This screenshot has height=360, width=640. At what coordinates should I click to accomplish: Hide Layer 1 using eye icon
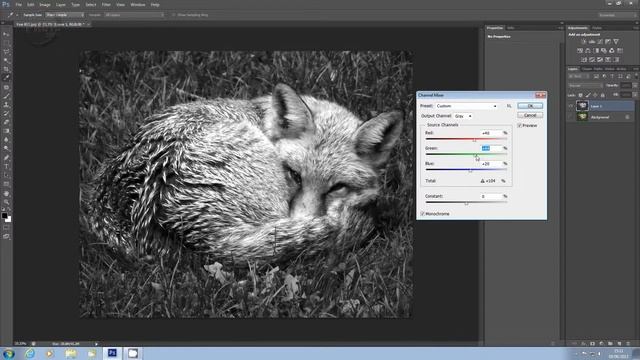click(x=571, y=106)
